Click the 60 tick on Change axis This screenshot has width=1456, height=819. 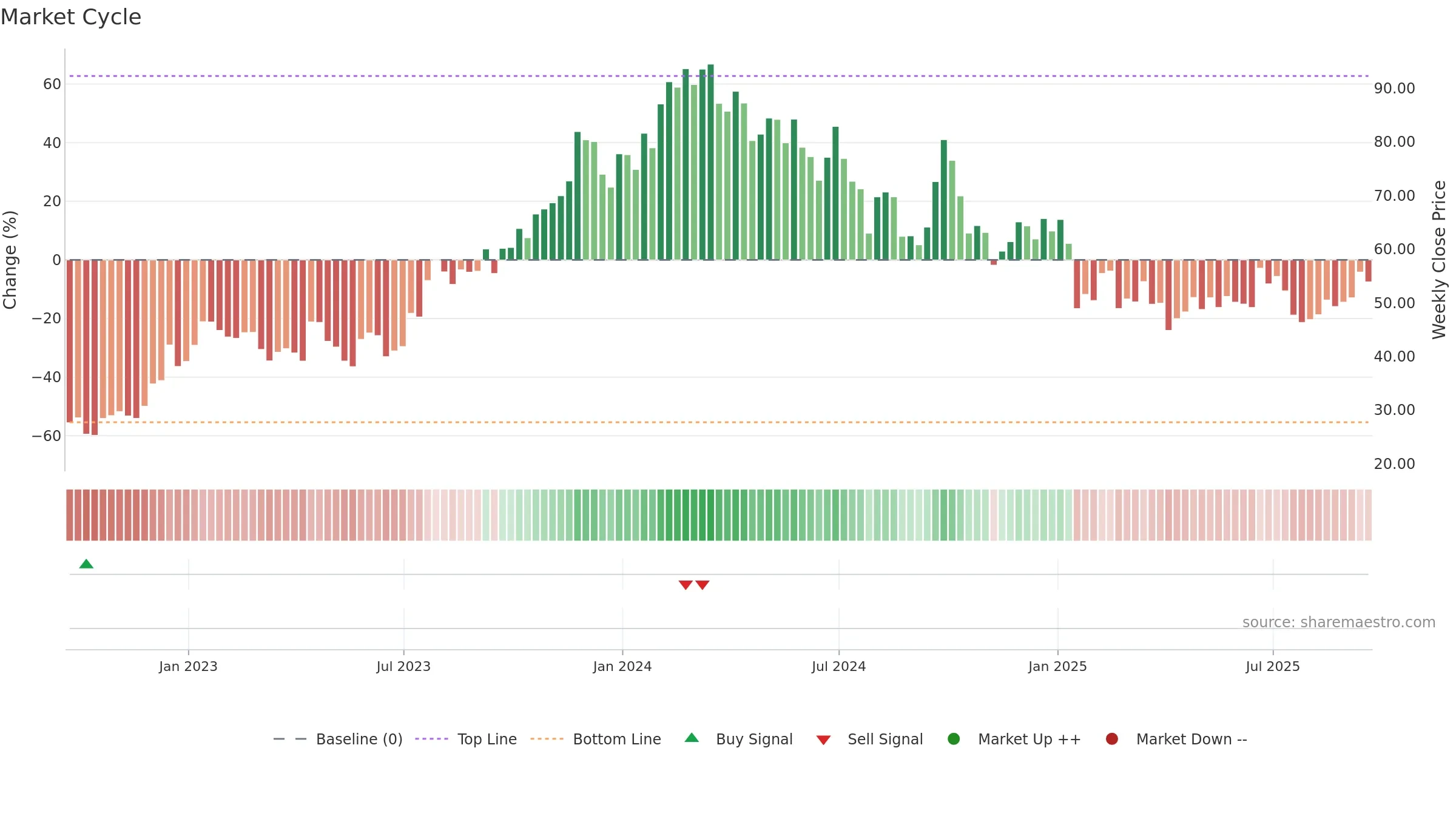coord(52,84)
